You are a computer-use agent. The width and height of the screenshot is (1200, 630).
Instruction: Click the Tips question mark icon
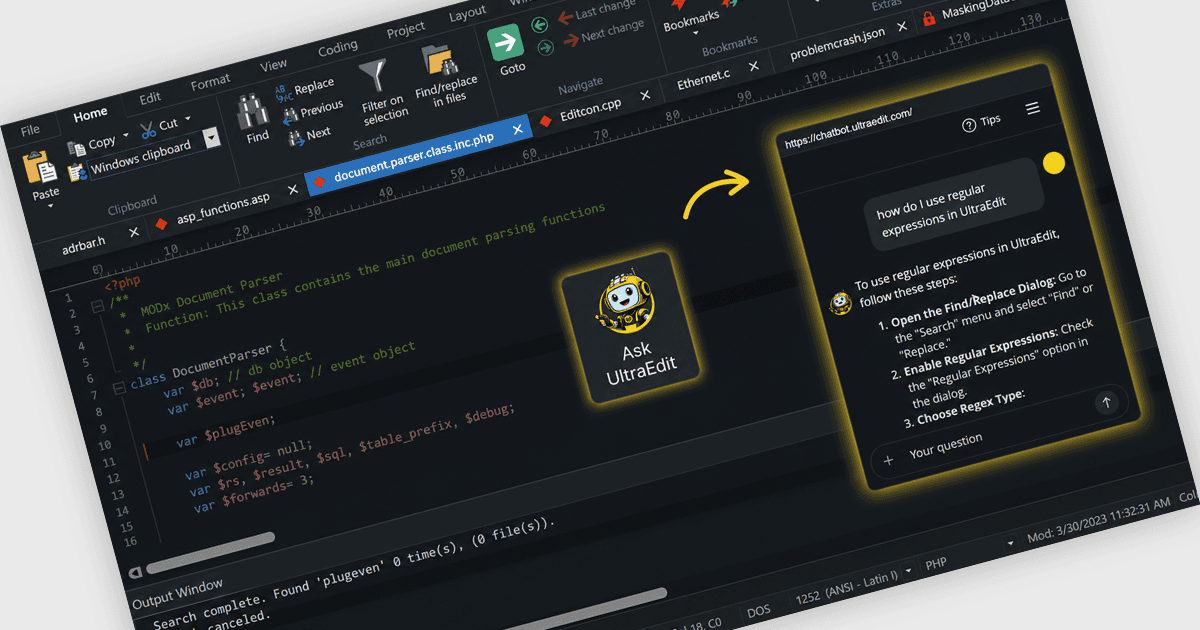coord(968,125)
